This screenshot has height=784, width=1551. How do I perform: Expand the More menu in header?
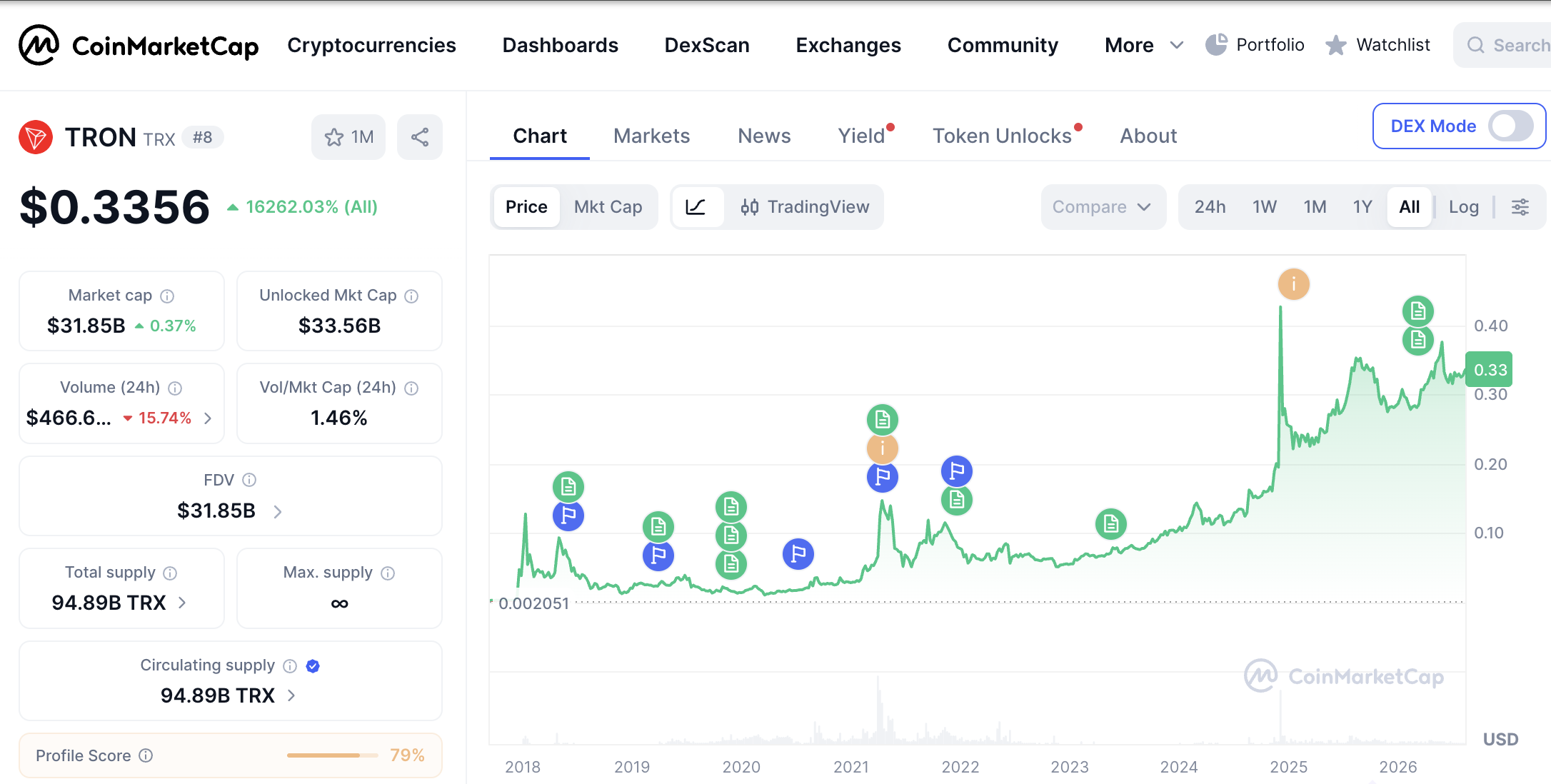point(1144,45)
